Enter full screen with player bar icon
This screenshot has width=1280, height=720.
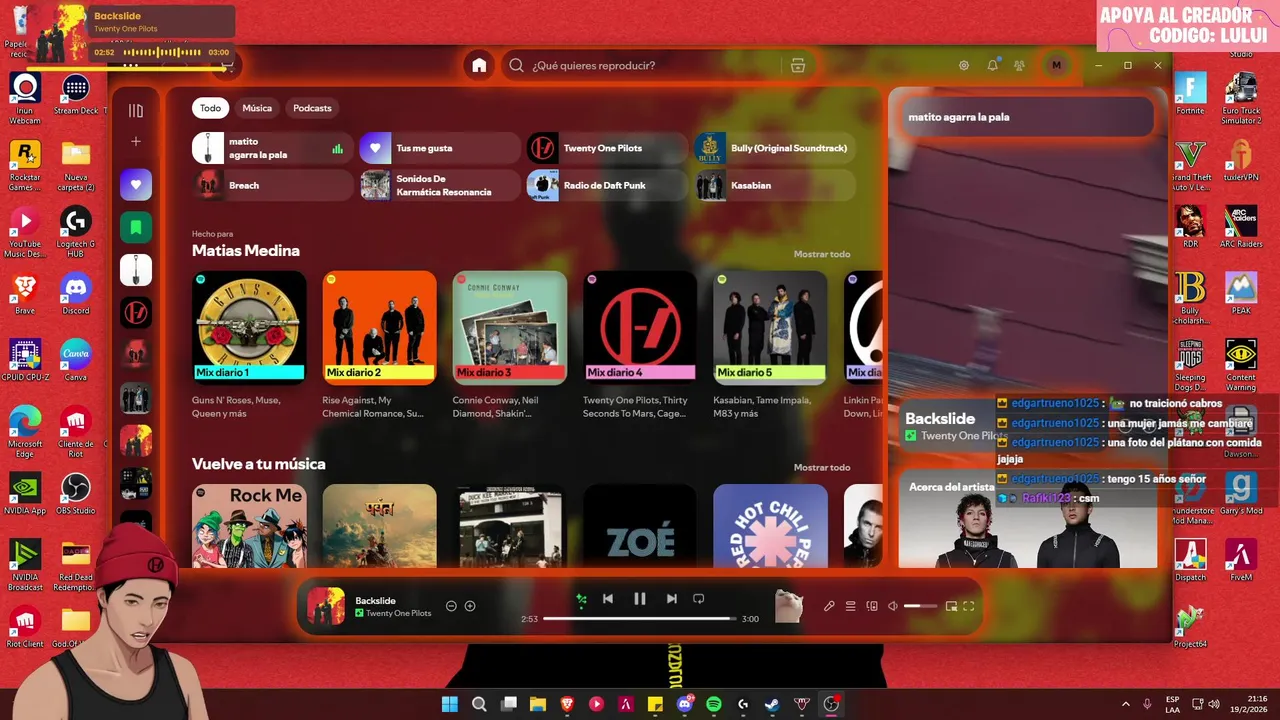pyautogui.click(x=969, y=606)
